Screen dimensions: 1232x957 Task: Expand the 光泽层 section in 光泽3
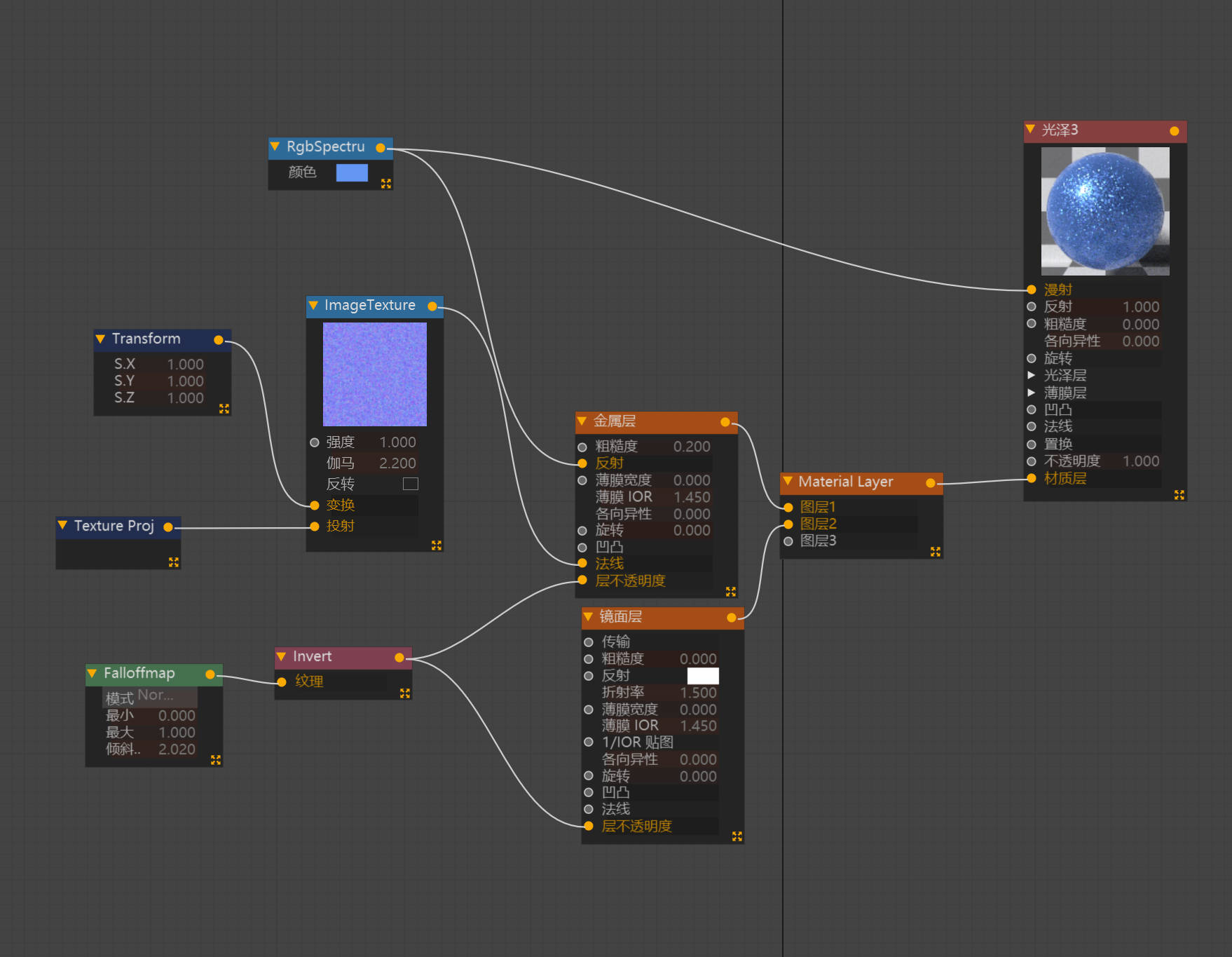click(1031, 375)
